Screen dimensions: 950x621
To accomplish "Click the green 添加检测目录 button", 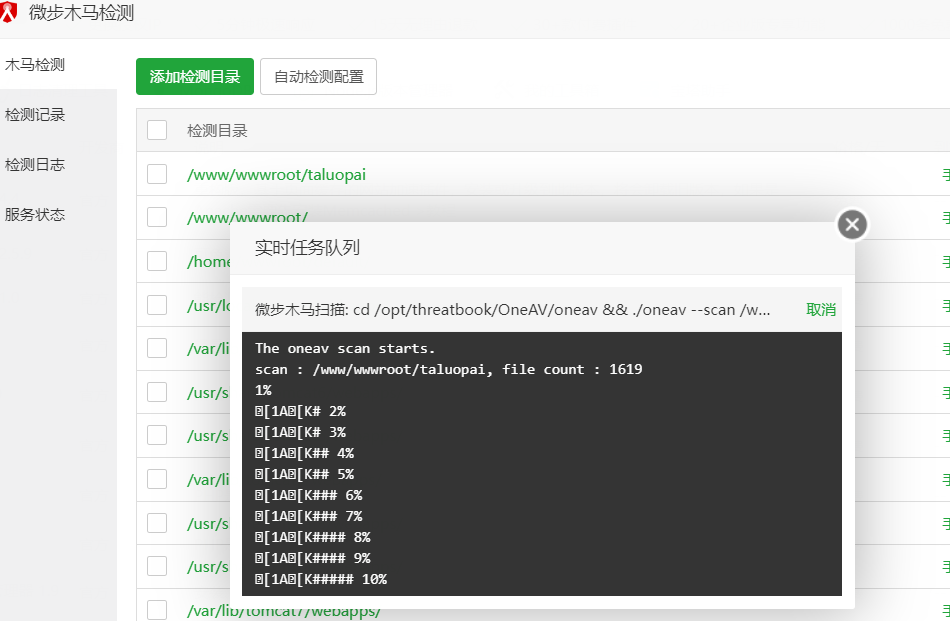I will 194,76.
